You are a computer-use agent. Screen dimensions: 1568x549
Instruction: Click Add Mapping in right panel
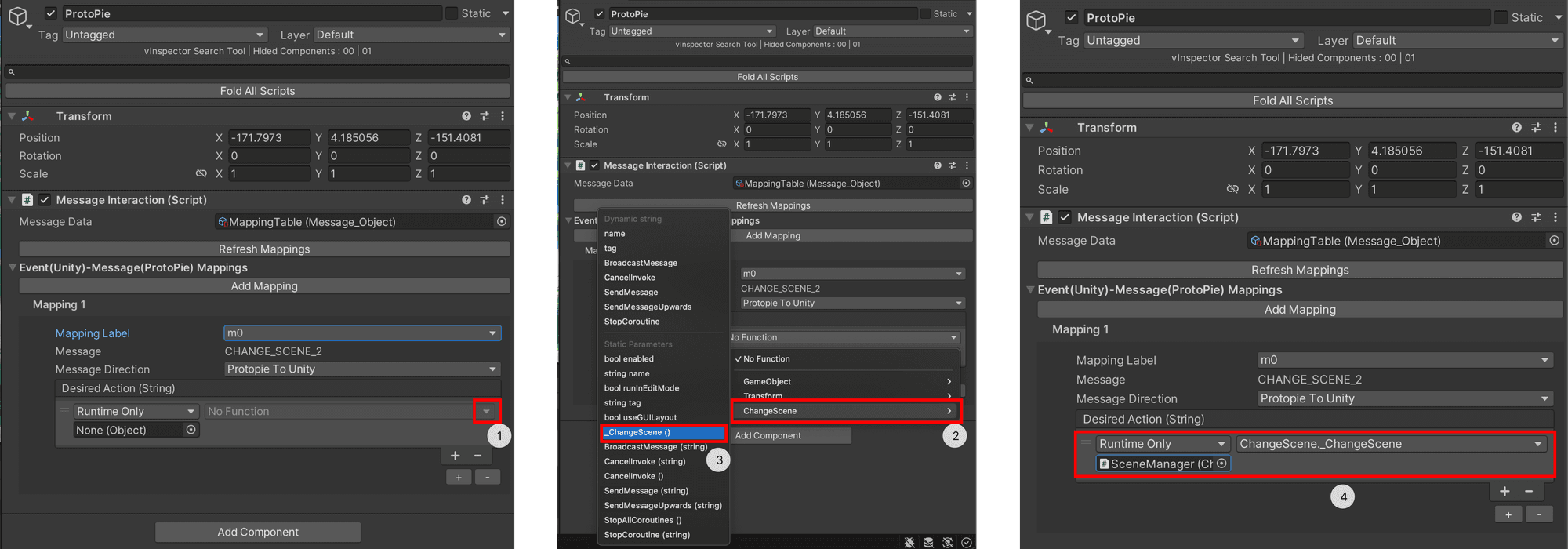(x=1300, y=310)
